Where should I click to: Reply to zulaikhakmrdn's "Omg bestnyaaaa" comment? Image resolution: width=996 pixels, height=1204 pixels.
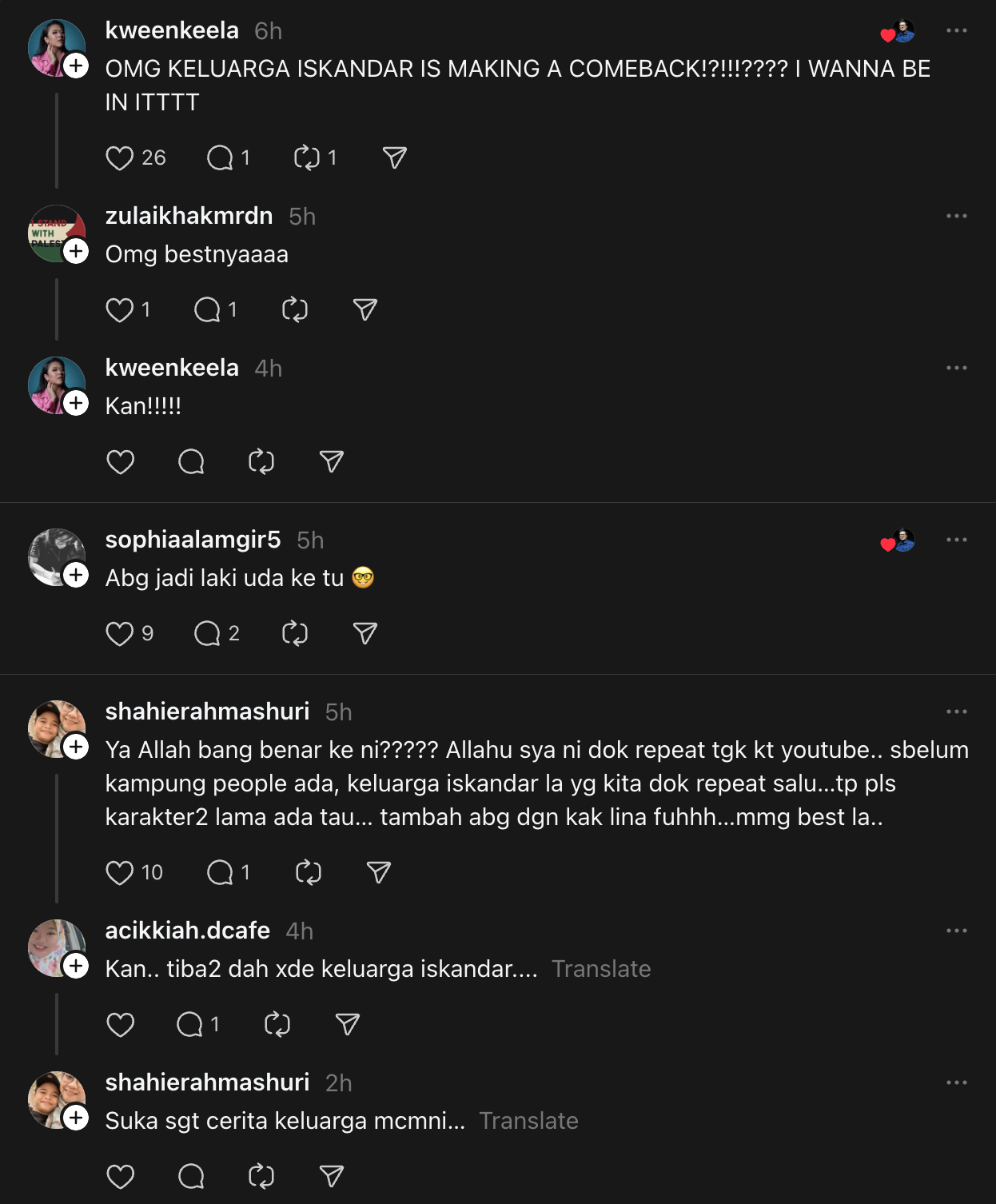(207, 310)
